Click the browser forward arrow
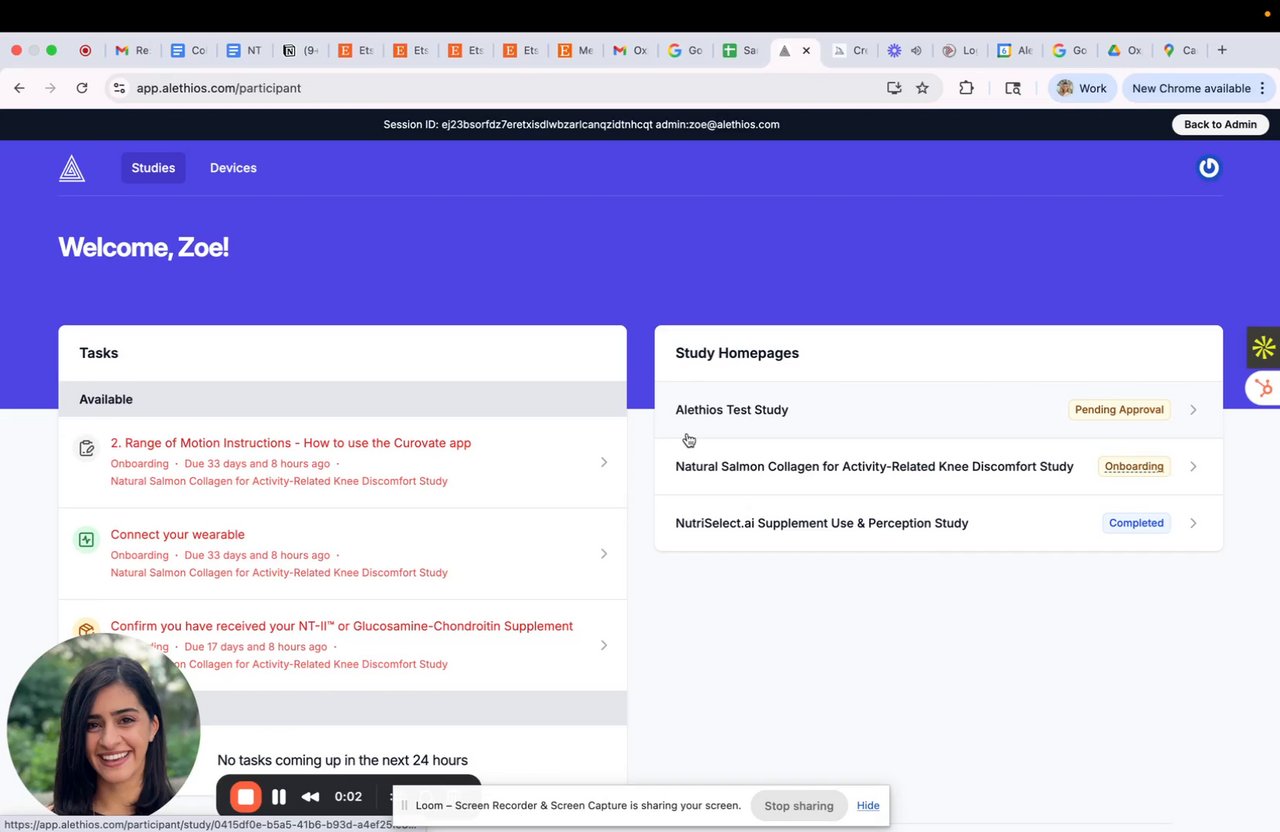 (x=51, y=88)
